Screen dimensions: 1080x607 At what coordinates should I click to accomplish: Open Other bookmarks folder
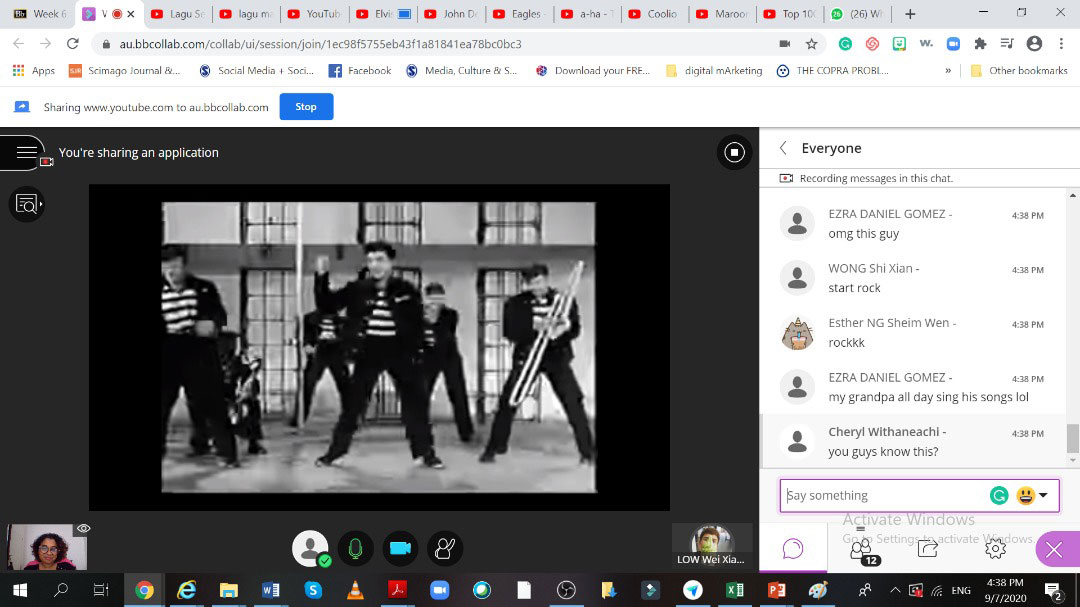pyautogui.click(x=1019, y=70)
